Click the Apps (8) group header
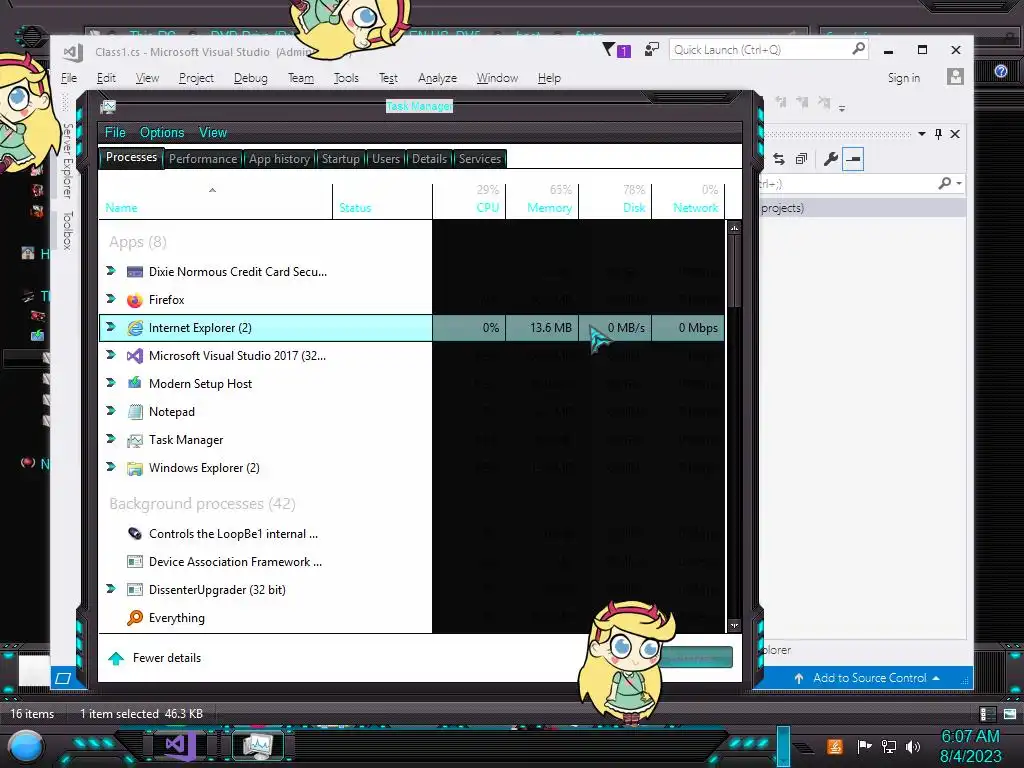The image size is (1024, 768). tap(138, 242)
